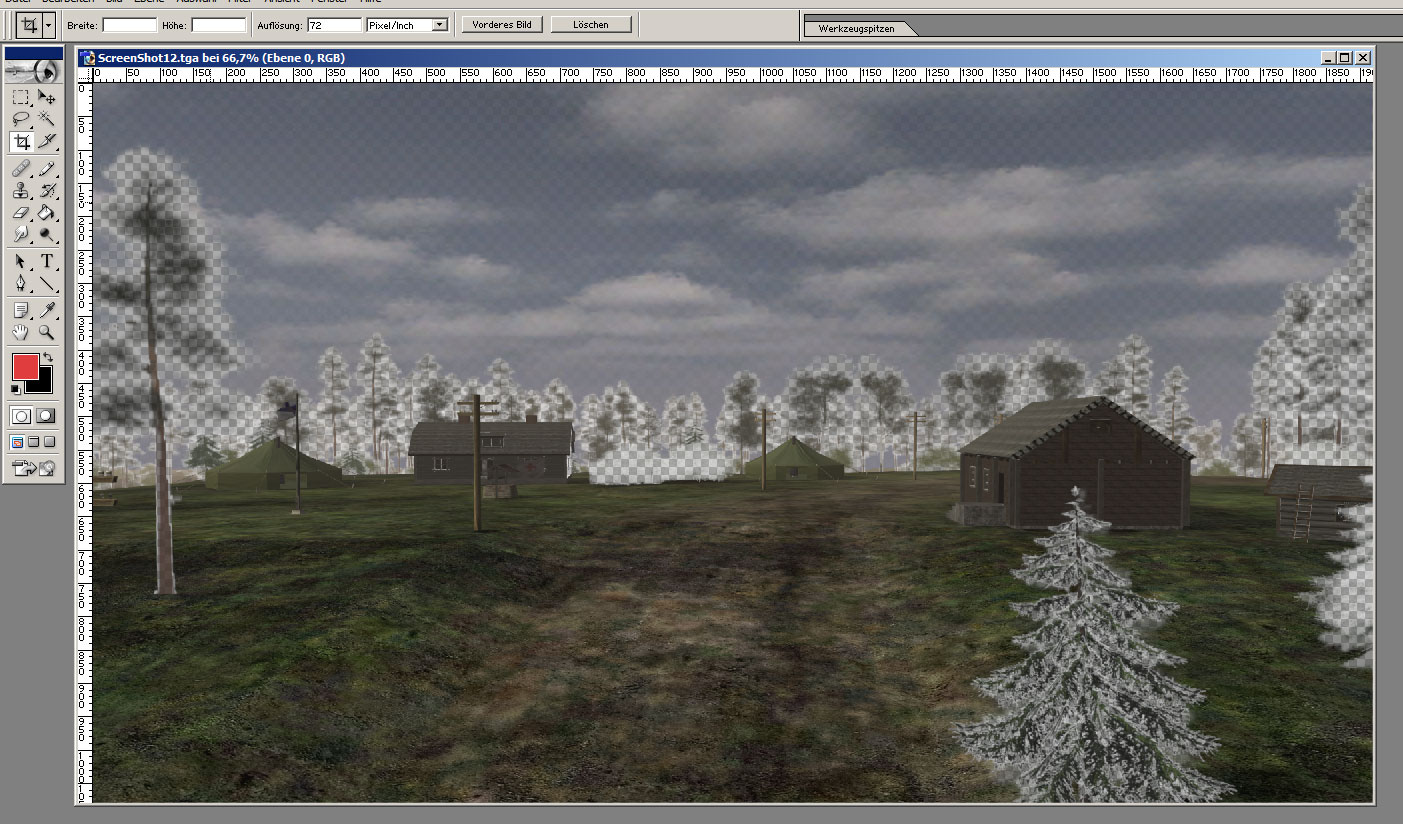Select the Pencil/Brush tool

[46, 169]
